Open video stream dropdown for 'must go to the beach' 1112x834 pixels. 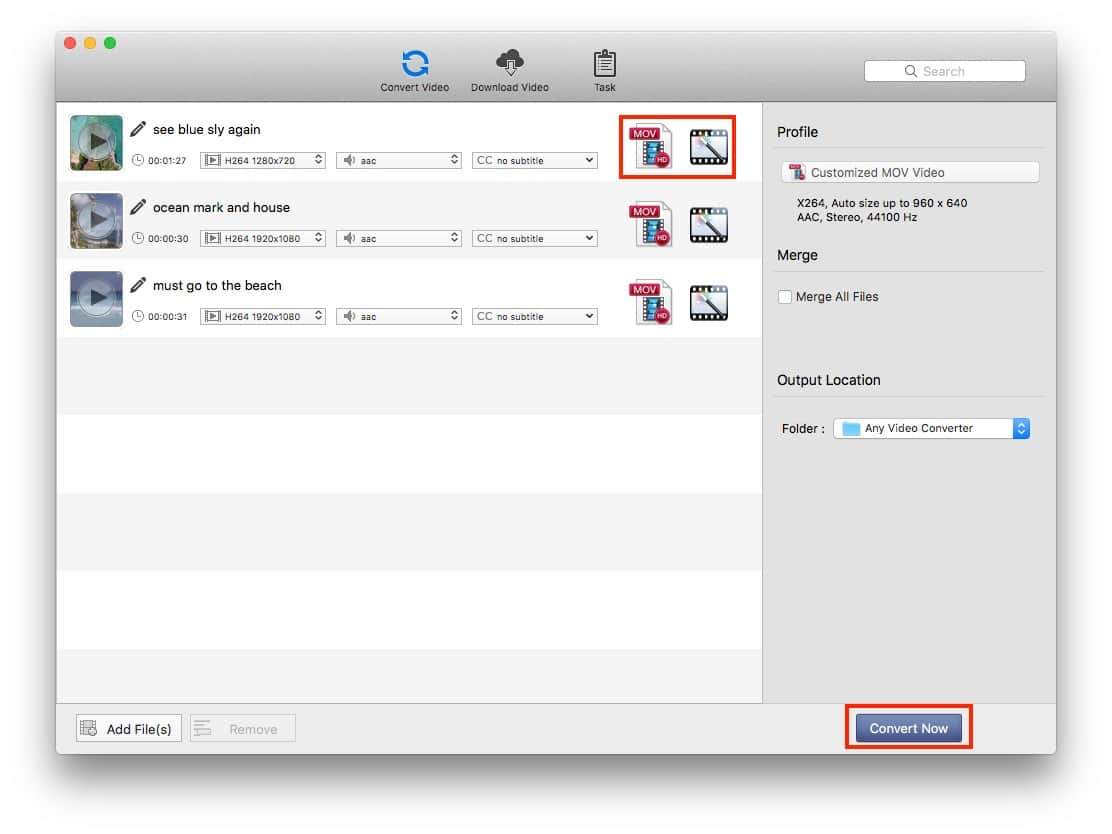click(262, 316)
